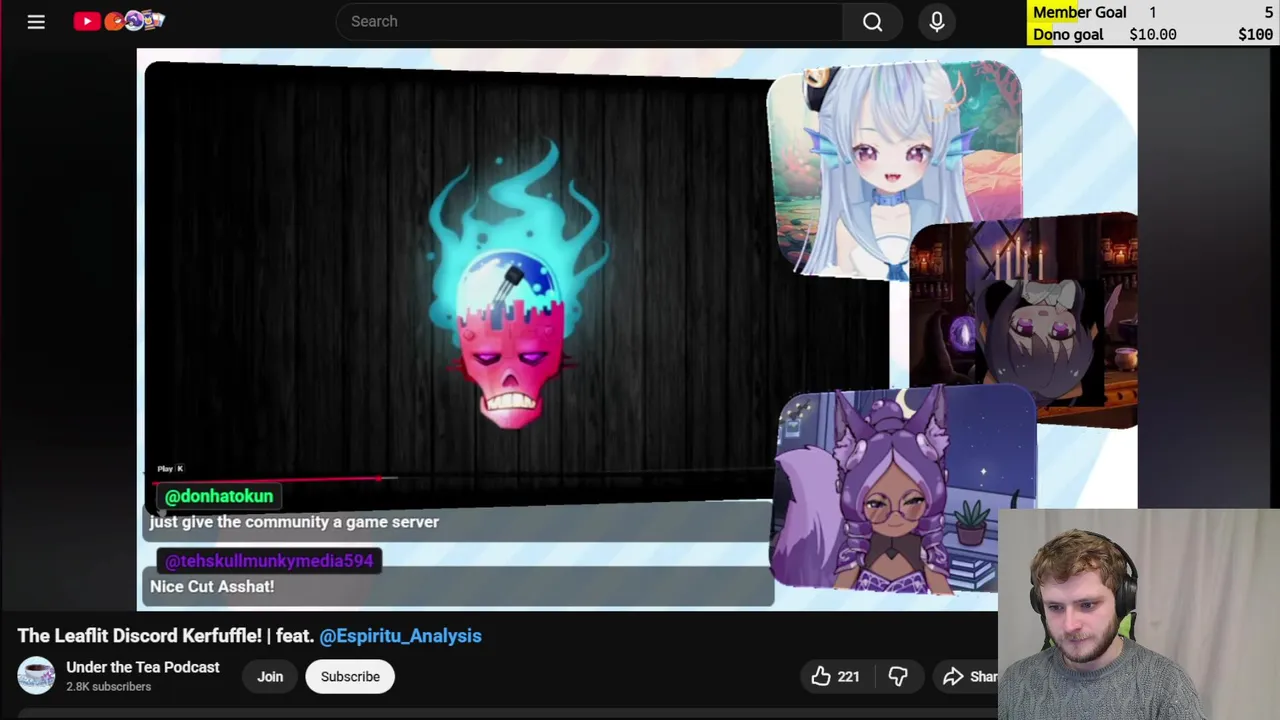
Task: Click the Play K tooltip control
Action: 170,468
